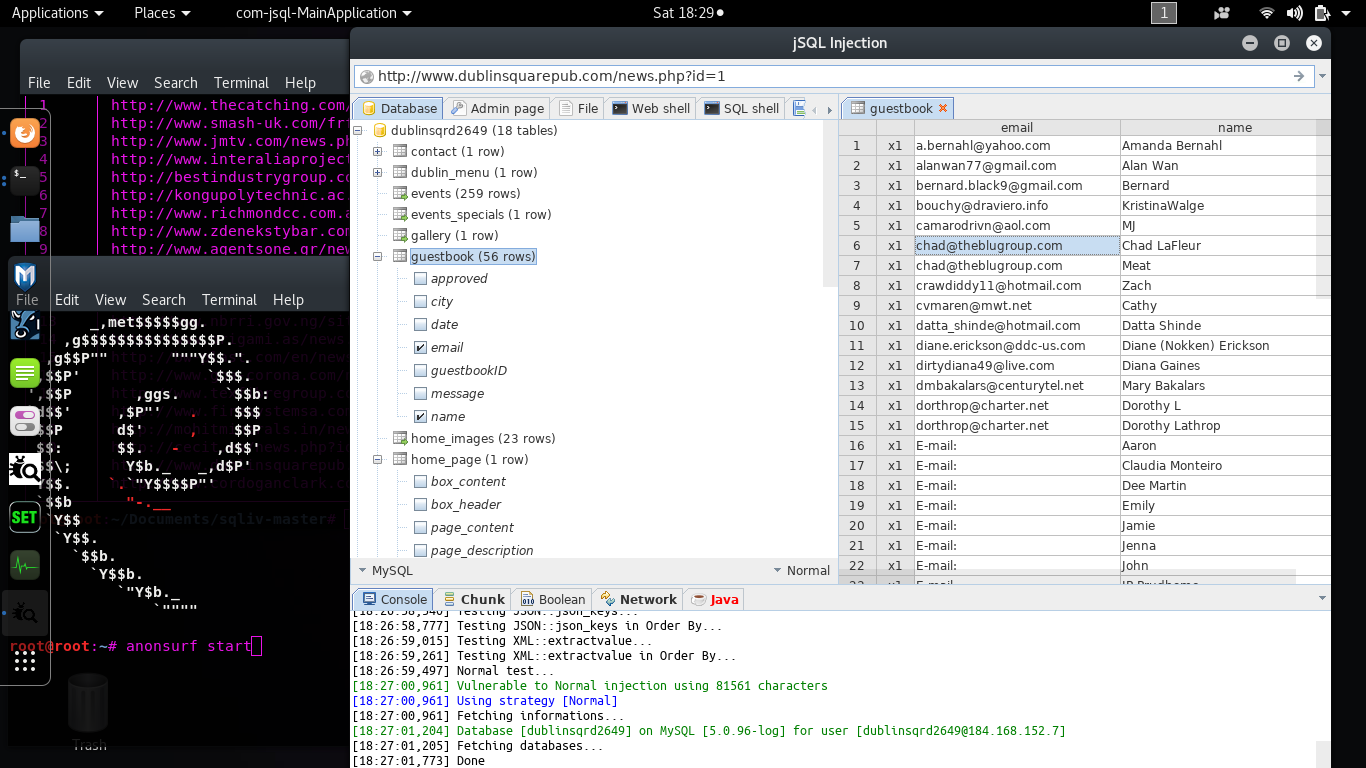
Task: Open the Places menu in top bar
Action: [162, 13]
